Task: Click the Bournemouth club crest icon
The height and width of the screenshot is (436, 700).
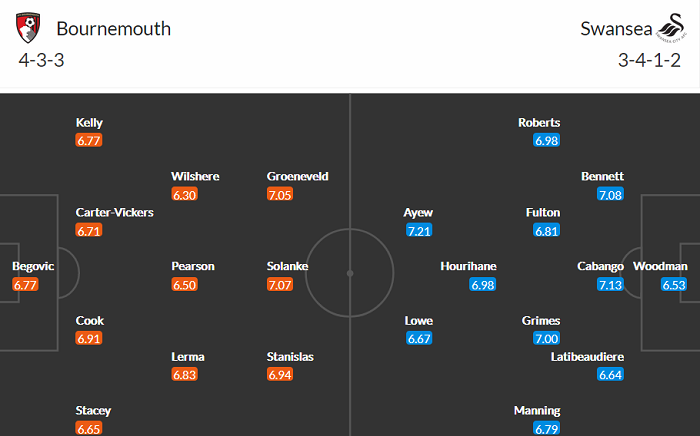Action: point(28,28)
